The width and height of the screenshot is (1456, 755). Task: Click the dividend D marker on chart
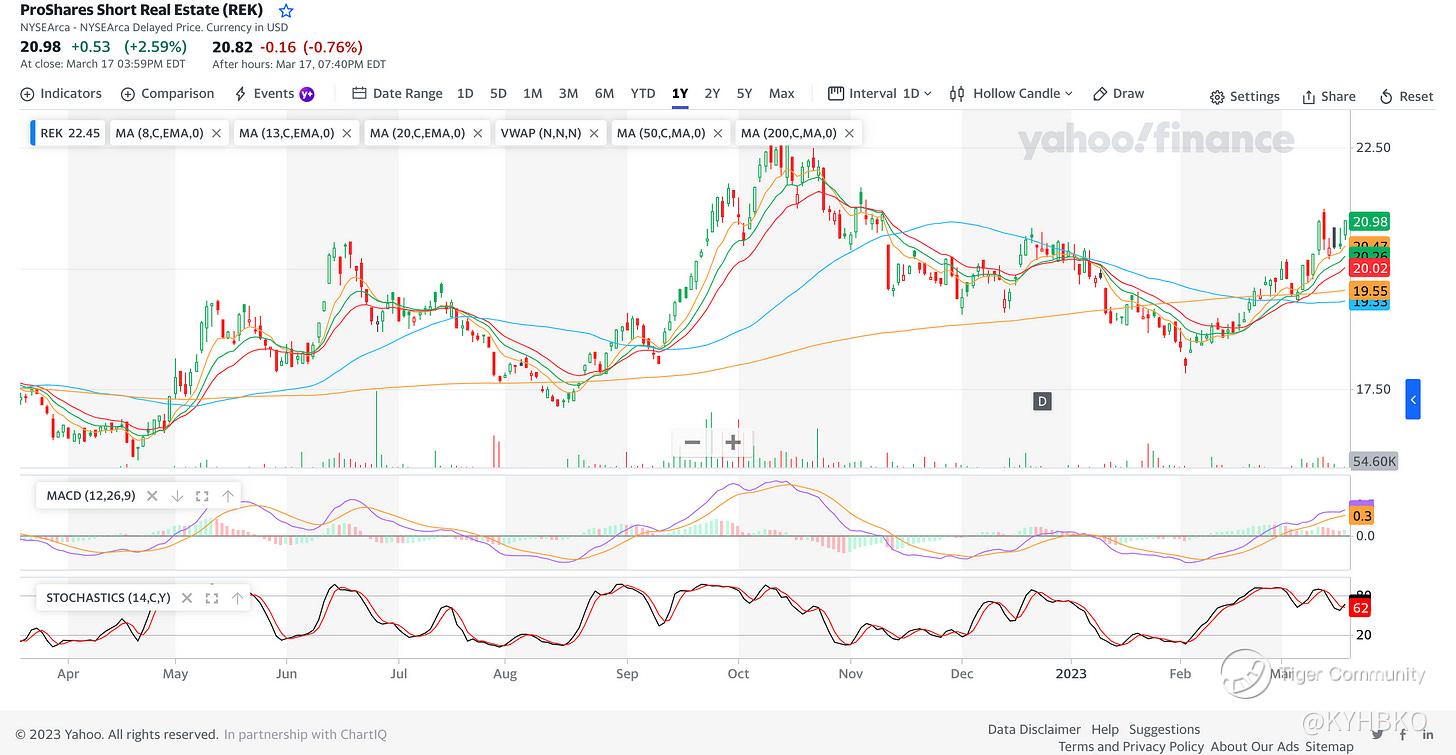pos(1042,401)
